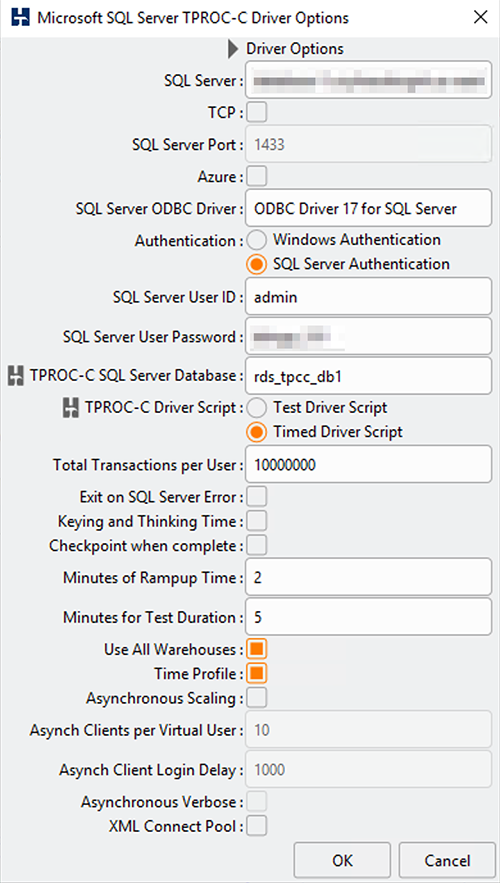Check Checkpoint when complete
Screen dimensions: 500x883
click(x=257, y=546)
